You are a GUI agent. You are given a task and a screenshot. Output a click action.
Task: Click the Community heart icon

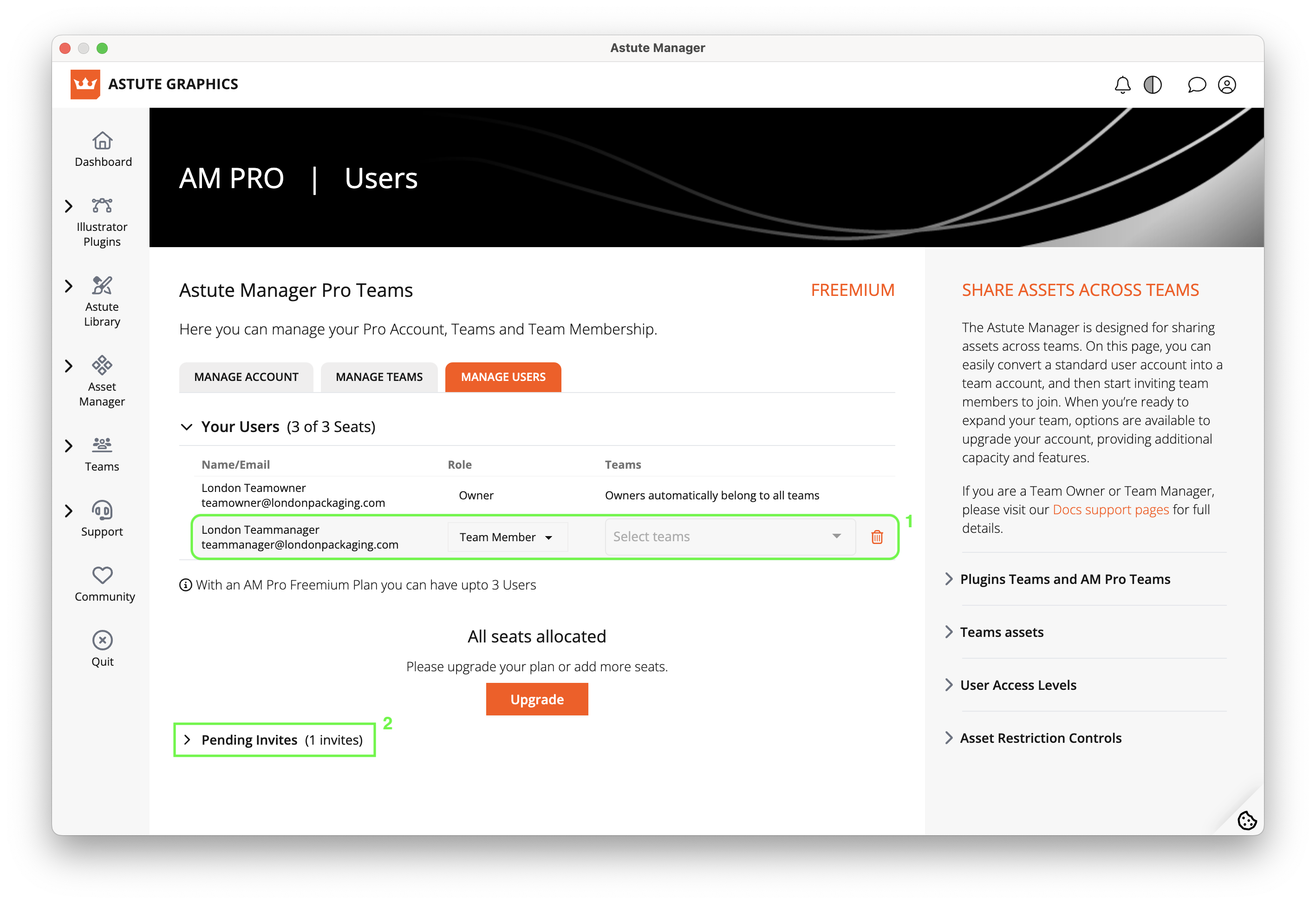coord(102,576)
